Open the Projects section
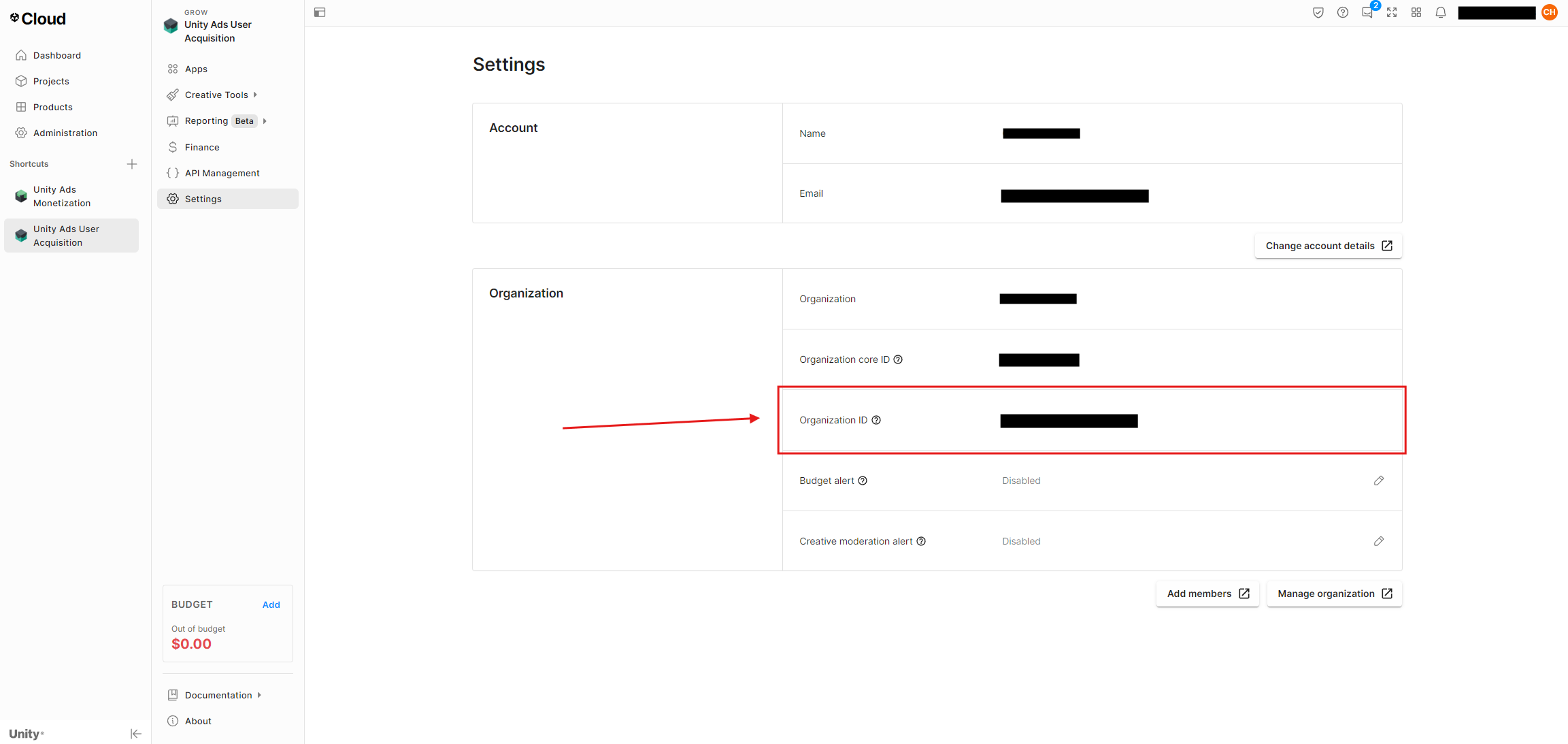 [51, 81]
